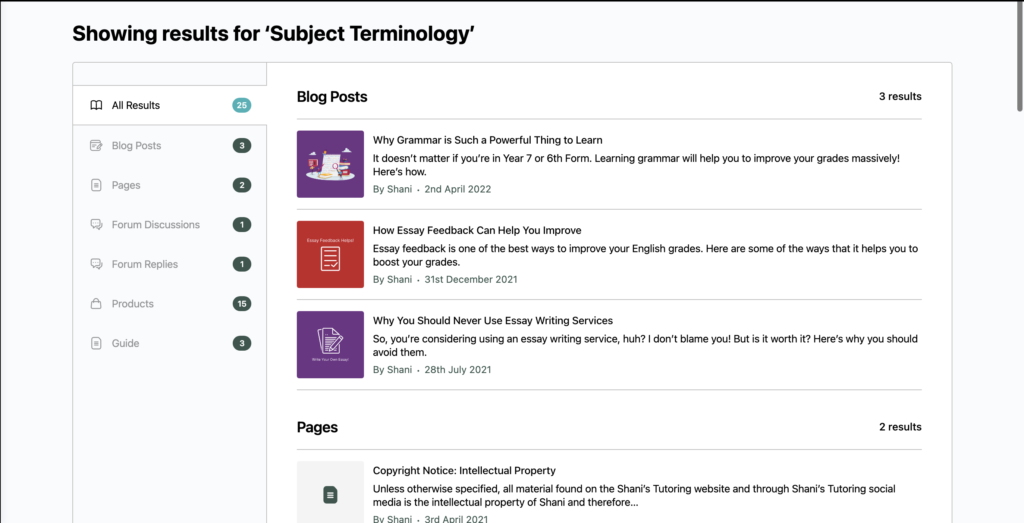Click the Copyright Notice page file icon
Image resolution: width=1024 pixels, height=523 pixels.
[x=330, y=494]
